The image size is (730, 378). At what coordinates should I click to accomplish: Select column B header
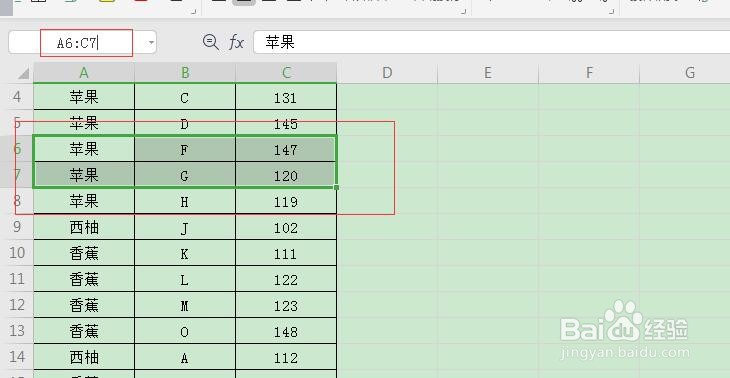click(x=185, y=73)
